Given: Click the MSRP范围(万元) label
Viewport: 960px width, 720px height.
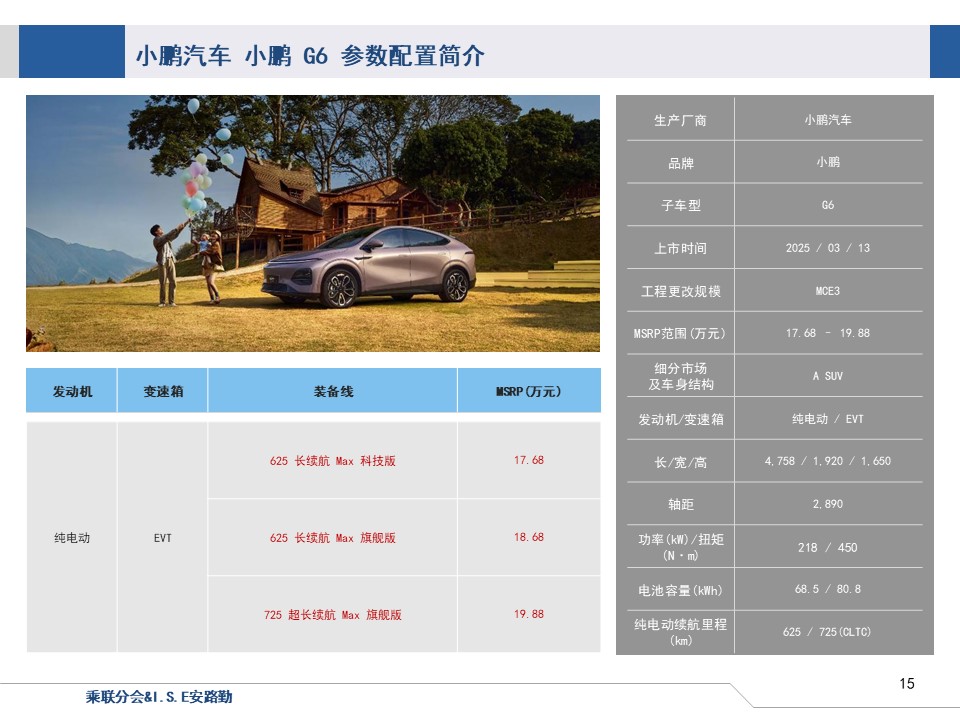Looking at the screenshot, I should tap(680, 334).
